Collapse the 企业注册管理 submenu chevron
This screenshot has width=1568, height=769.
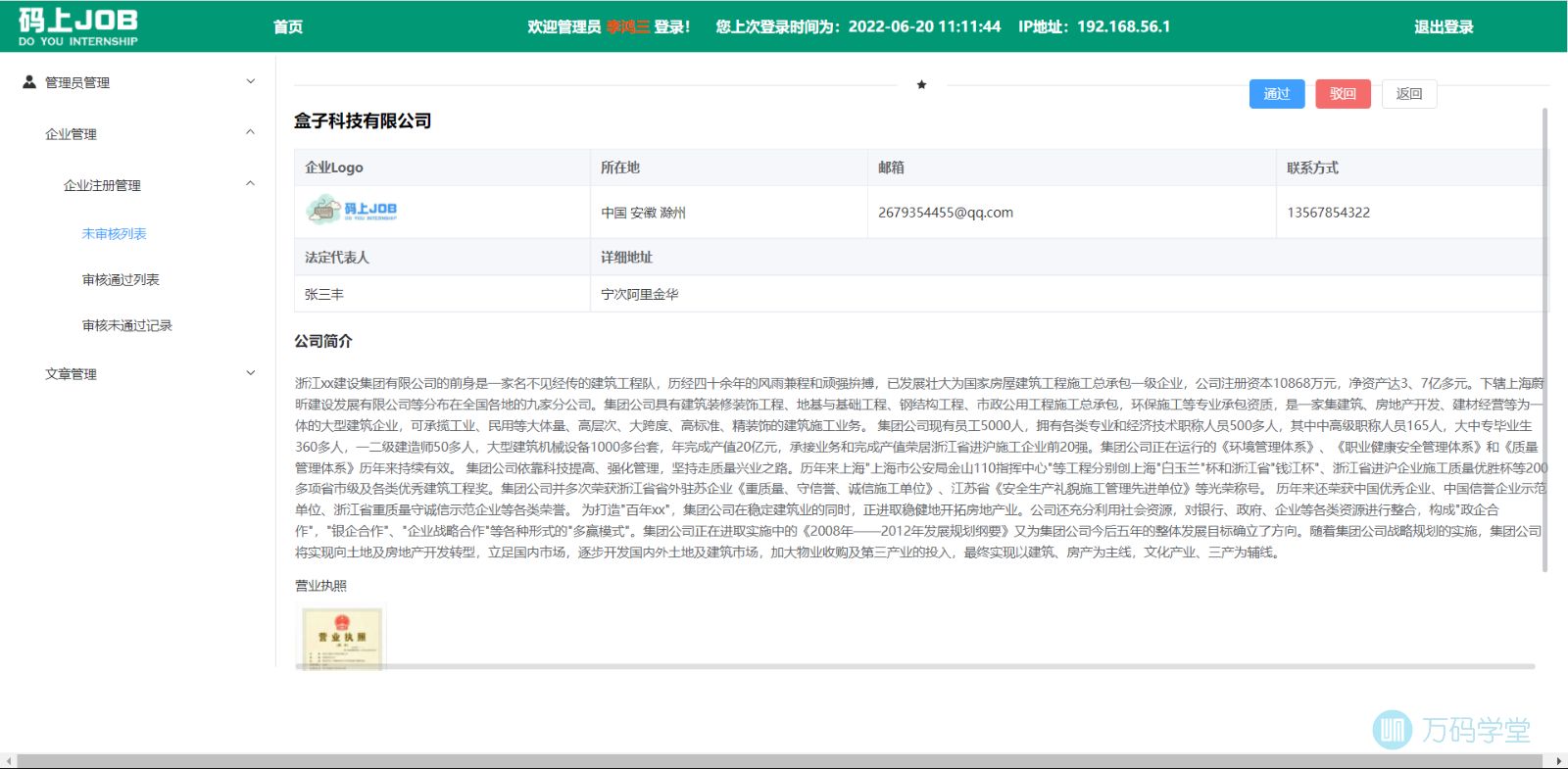point(251,183)
